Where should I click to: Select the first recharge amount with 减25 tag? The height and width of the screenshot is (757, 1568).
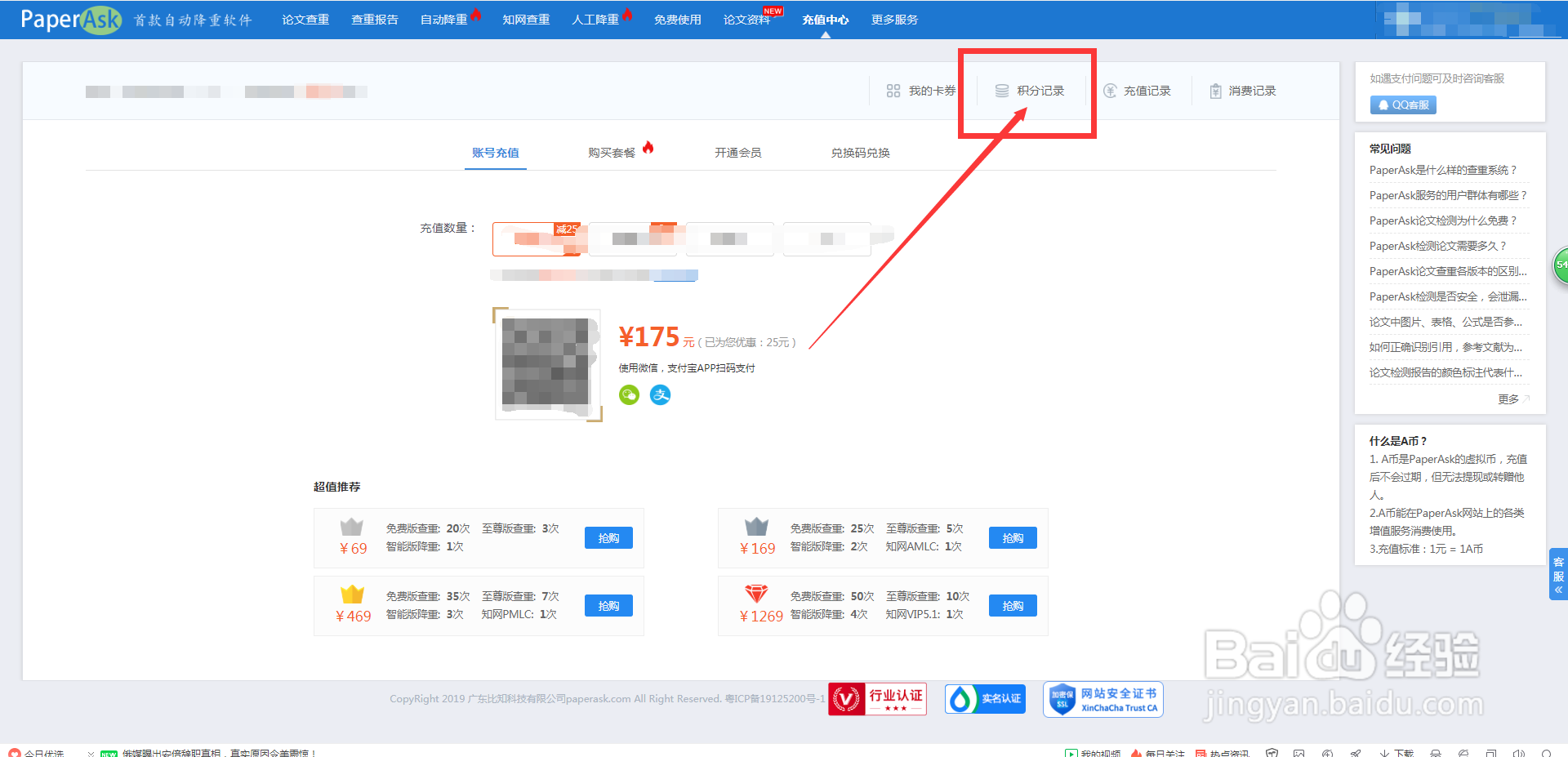(537, 239)
